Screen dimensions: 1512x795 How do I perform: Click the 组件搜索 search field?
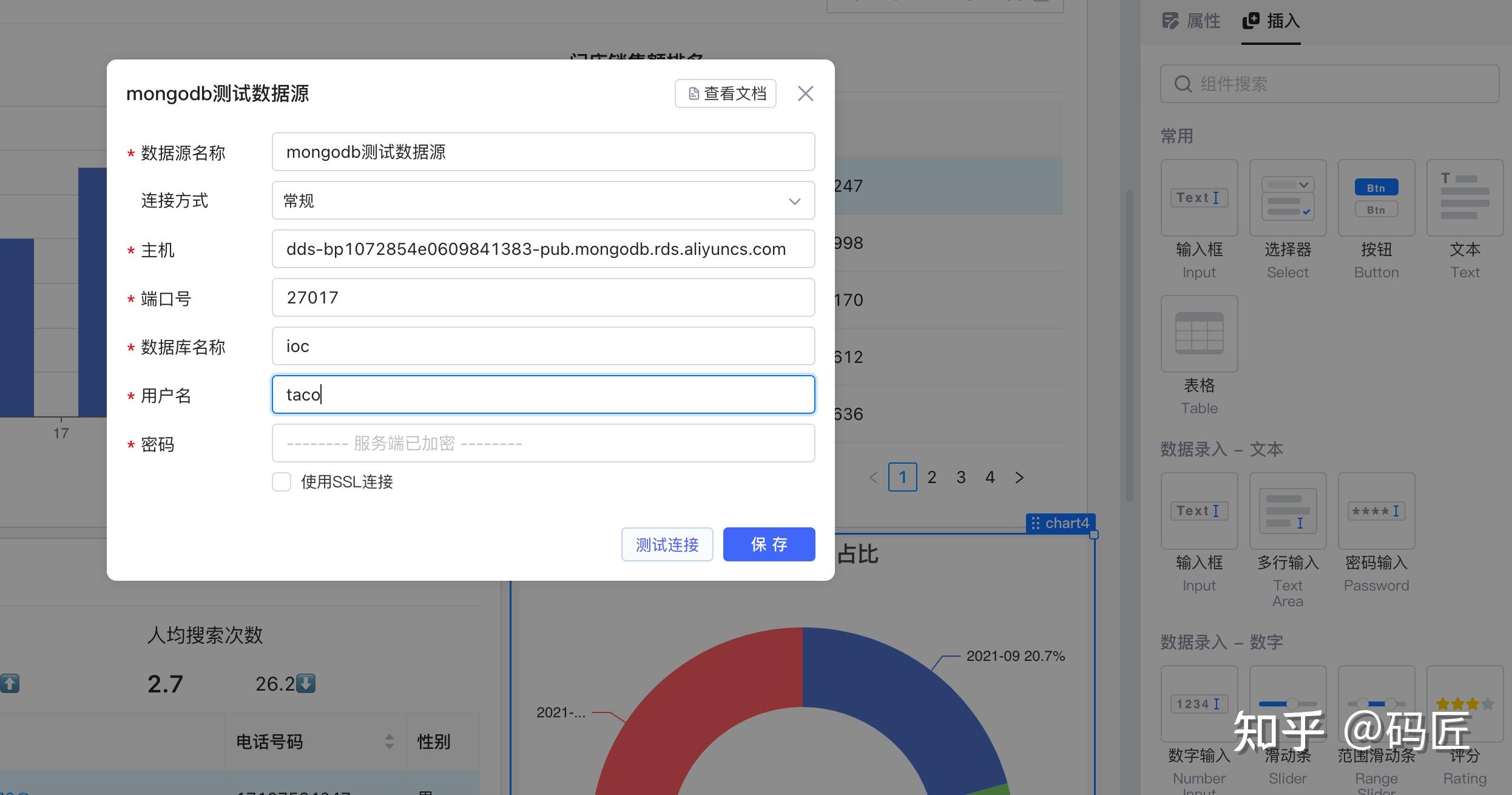pyautogui.click(x=1329, y=84)
